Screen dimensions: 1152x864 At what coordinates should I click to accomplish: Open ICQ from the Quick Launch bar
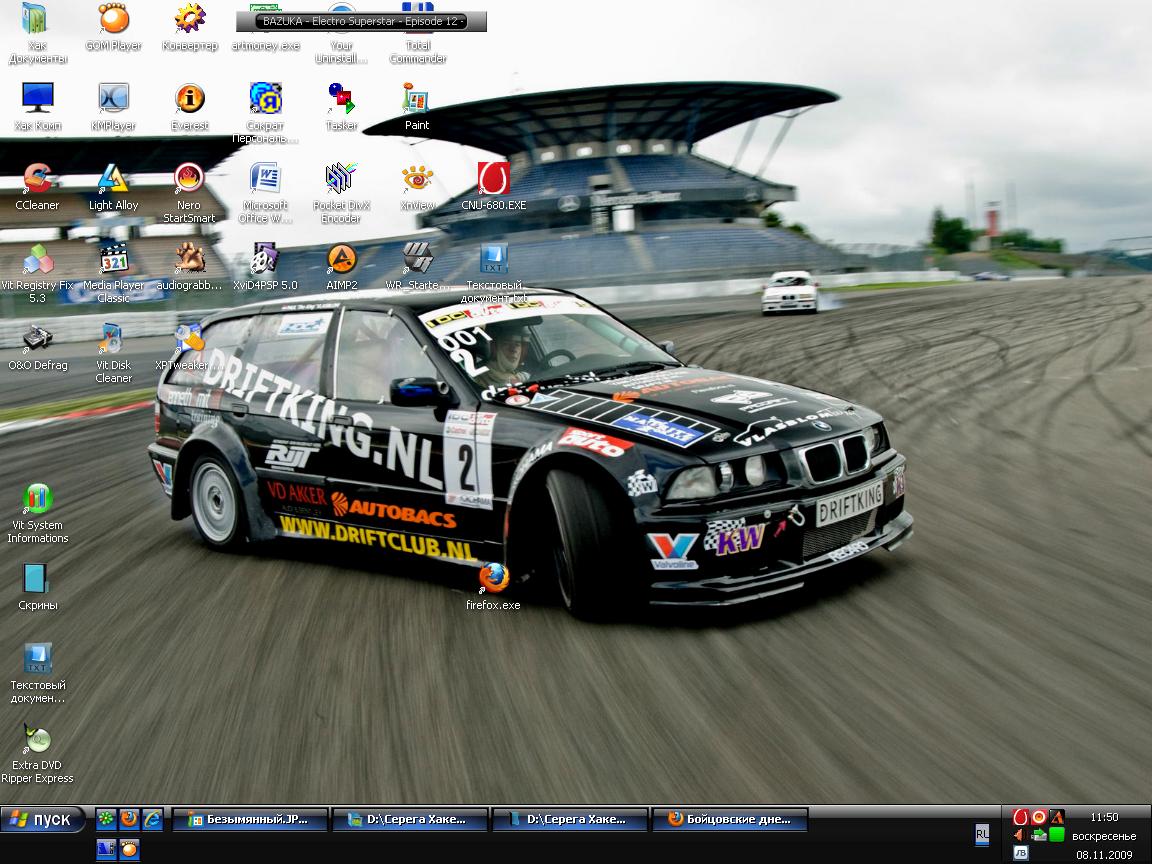107,818
